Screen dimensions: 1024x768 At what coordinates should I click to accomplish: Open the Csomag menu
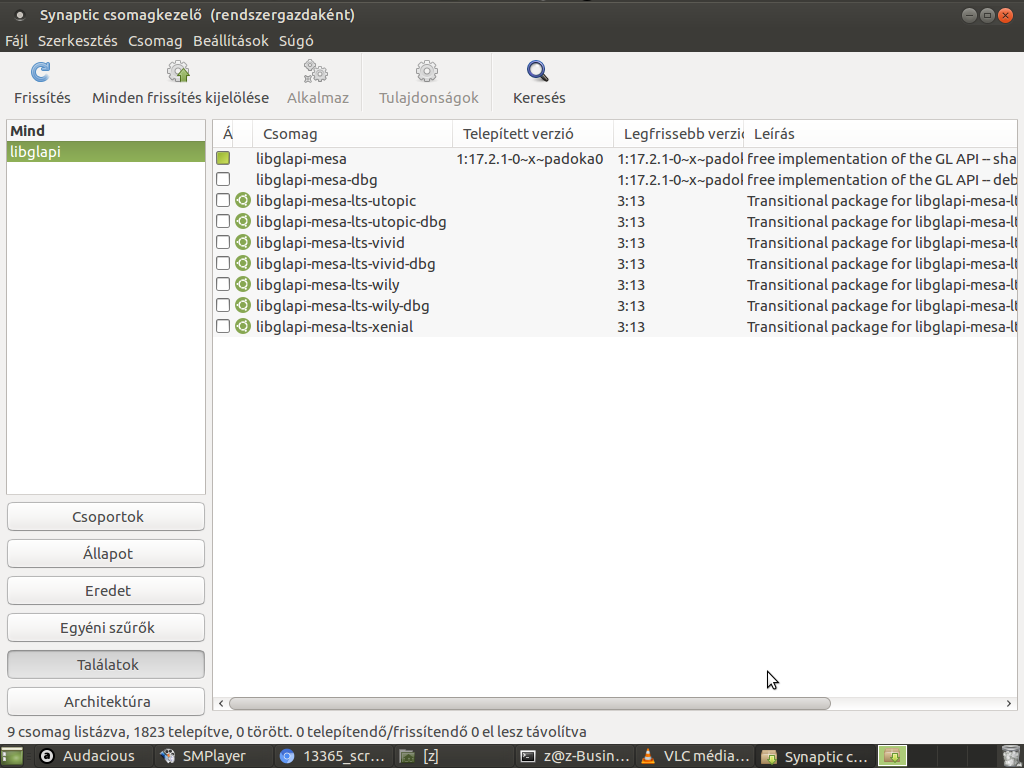click(x=155, y=40)
